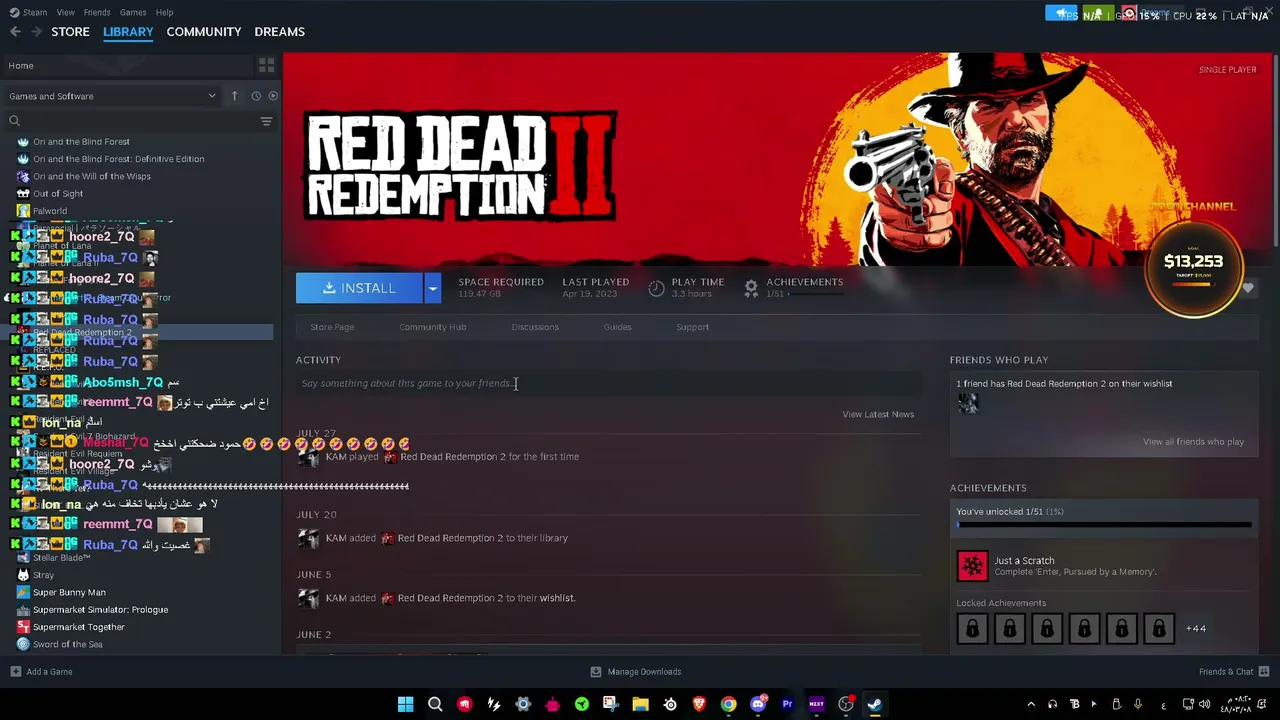Go back with the left arrow button
The image size is (1280, 720).
(x=15, y=32)
